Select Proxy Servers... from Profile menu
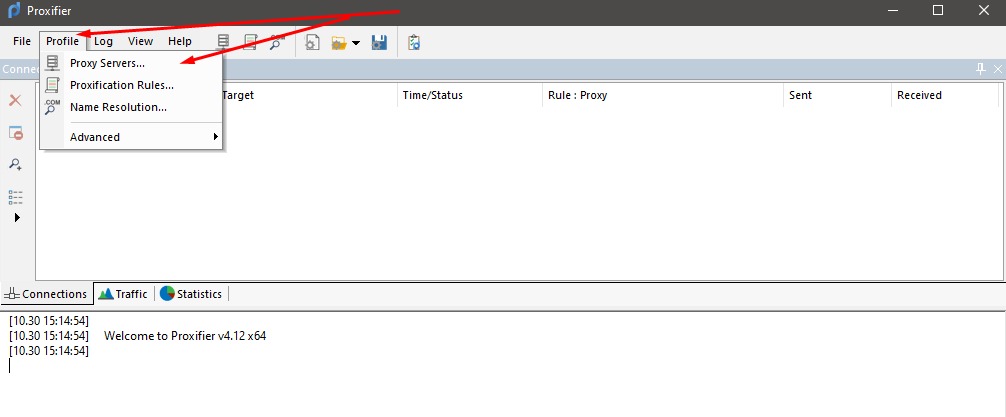1006x417 pixels. [107, 63]
